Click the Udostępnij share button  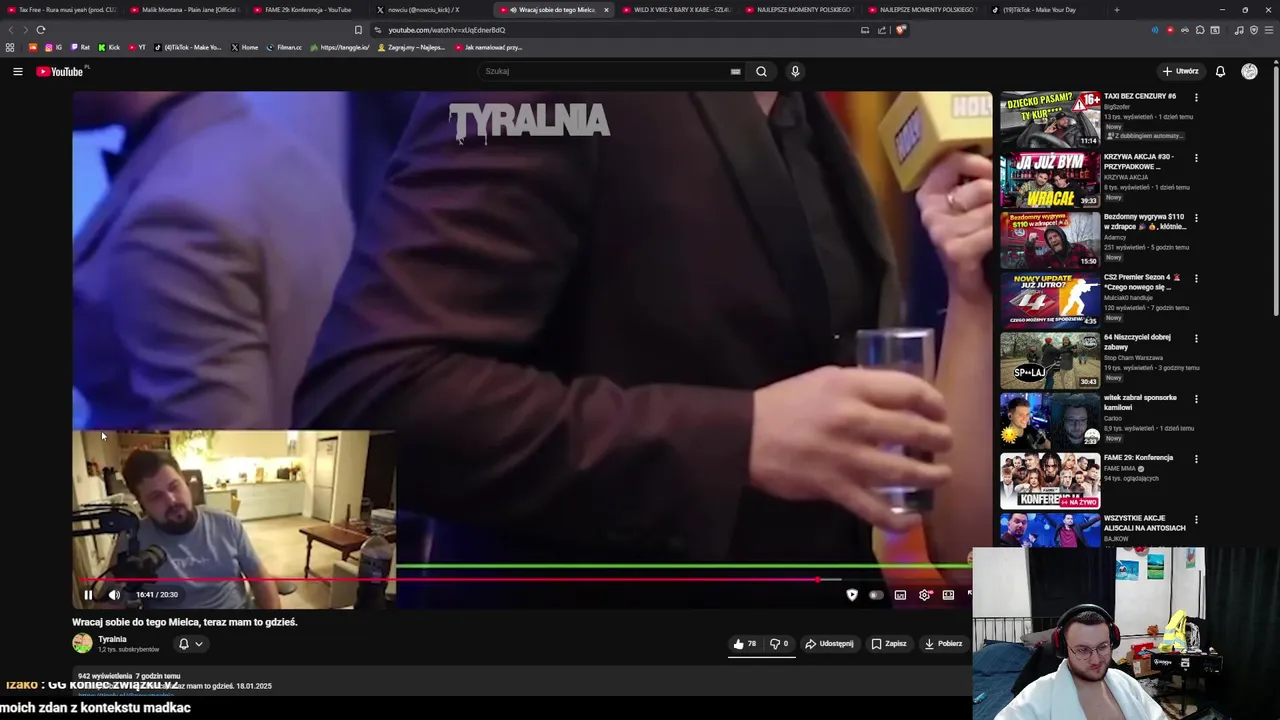[x=829, y=644]
